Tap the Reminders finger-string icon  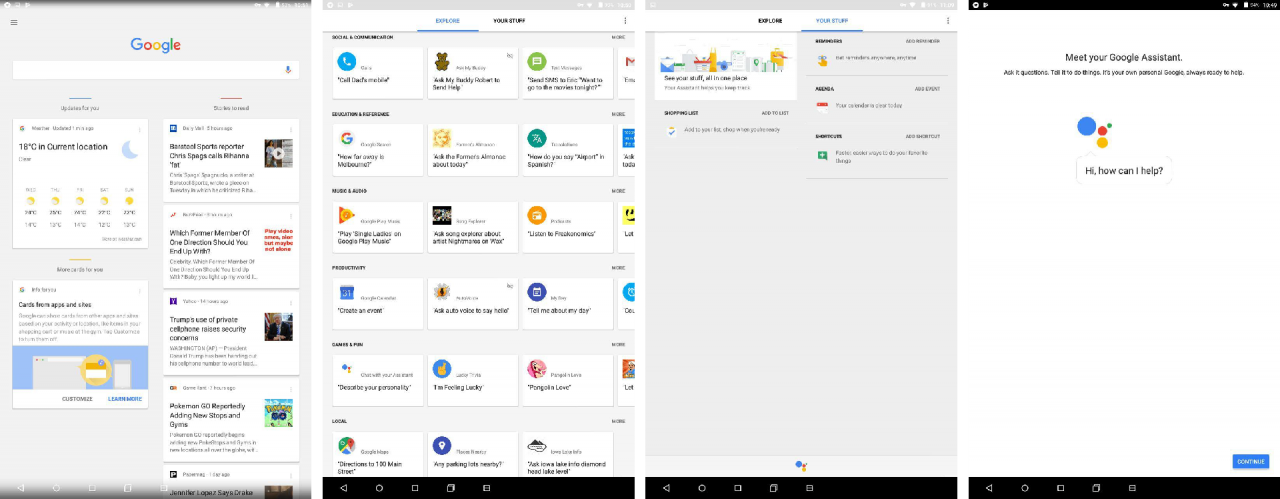click(823, 59)
